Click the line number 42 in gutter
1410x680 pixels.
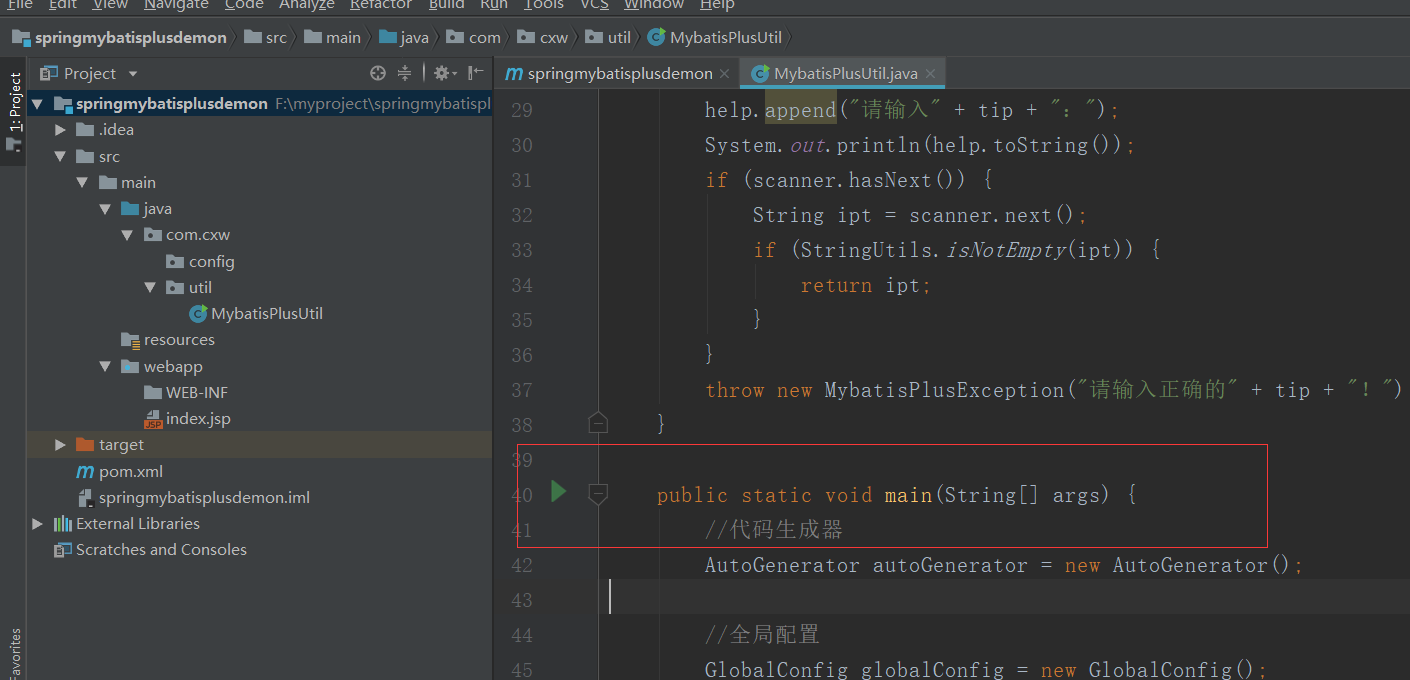521,565
